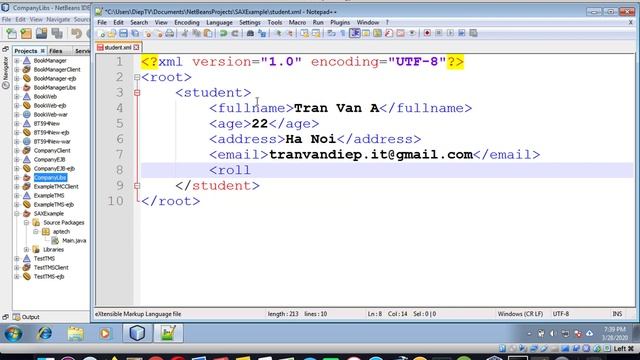Collapse the student fold marker on line 3

(x=137, y=93)
